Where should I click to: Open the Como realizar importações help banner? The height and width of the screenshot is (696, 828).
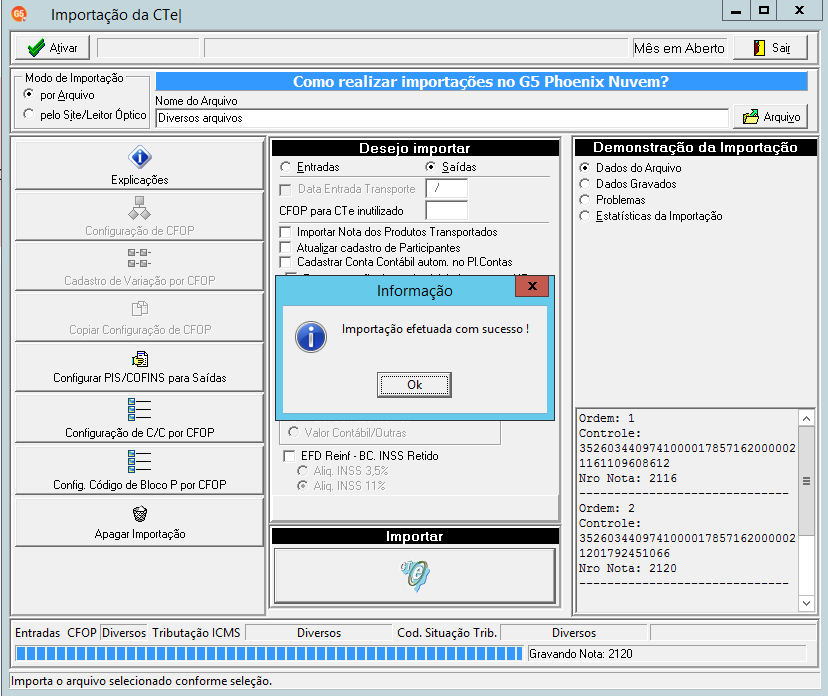(481, 81)
